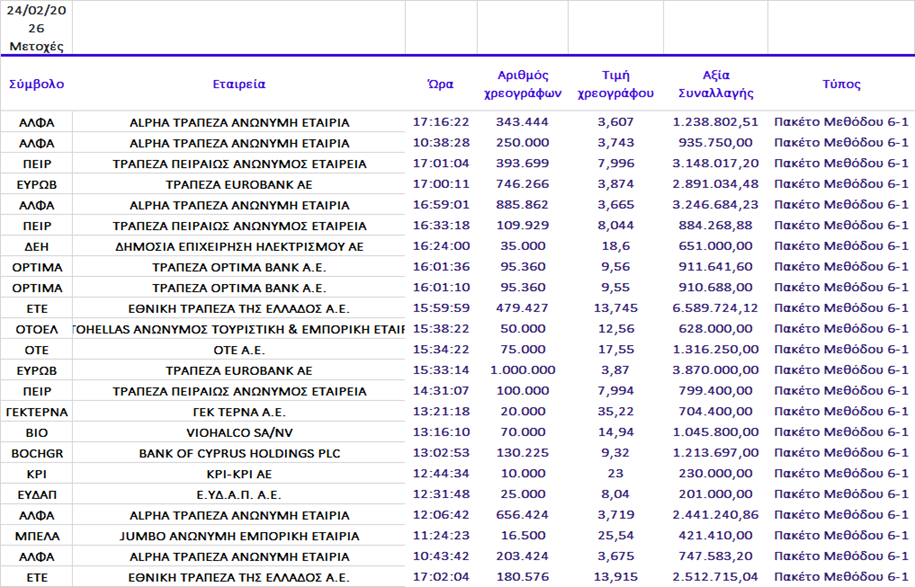Select the ΟΤΕ Α.Ε. company cell
Viewport: 915px width, 587px height.
point(239,350)
